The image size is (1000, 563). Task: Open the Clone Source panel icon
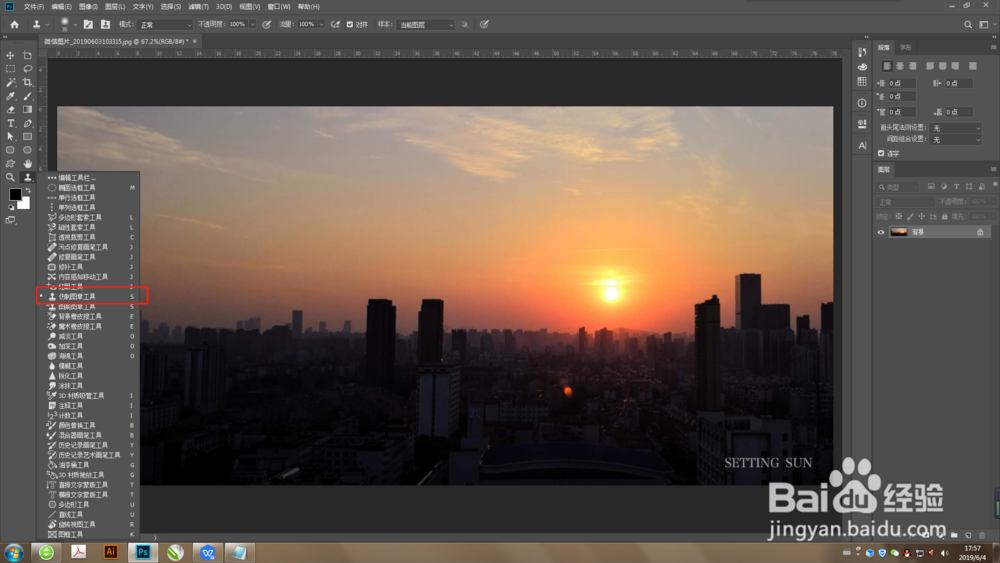[x=105, y=24]
